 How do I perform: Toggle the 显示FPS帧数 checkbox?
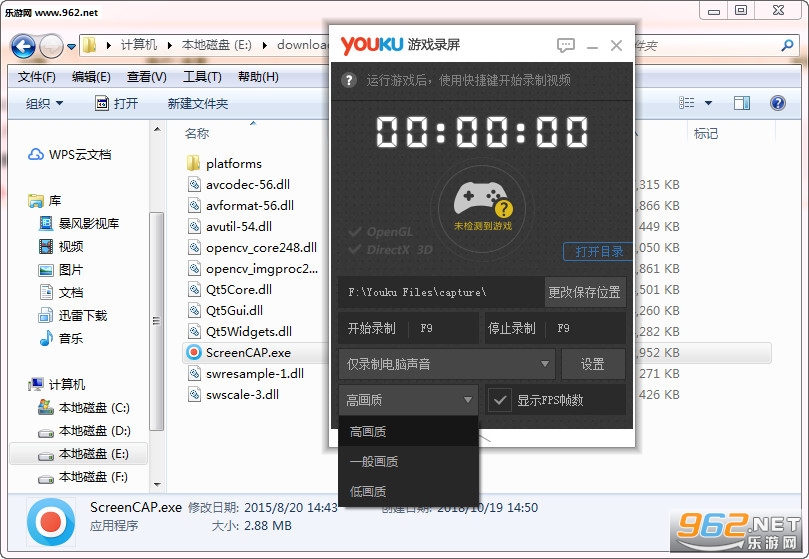[500, 400]
